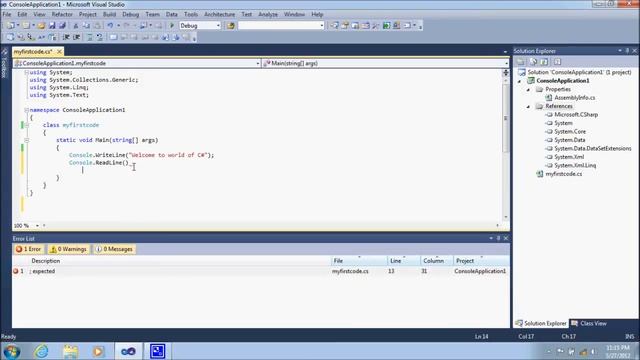This screenshot has width=640, height=360.
Task: Click the Find in Files icon
Action: pyautogui.click(x=231, y=26)
